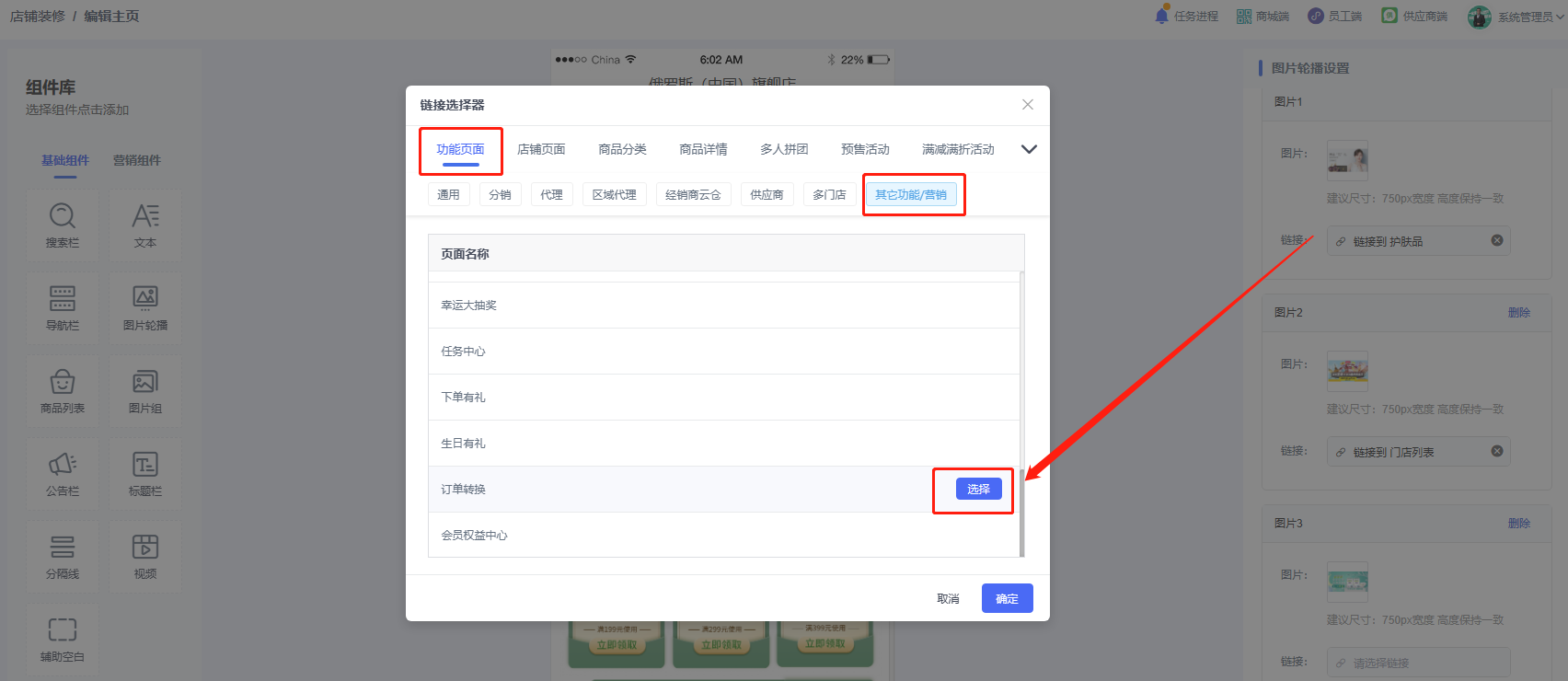Open the 供应商端 supplier portal
This screenshot has width=1568, height=681.
pos(1414,17)
